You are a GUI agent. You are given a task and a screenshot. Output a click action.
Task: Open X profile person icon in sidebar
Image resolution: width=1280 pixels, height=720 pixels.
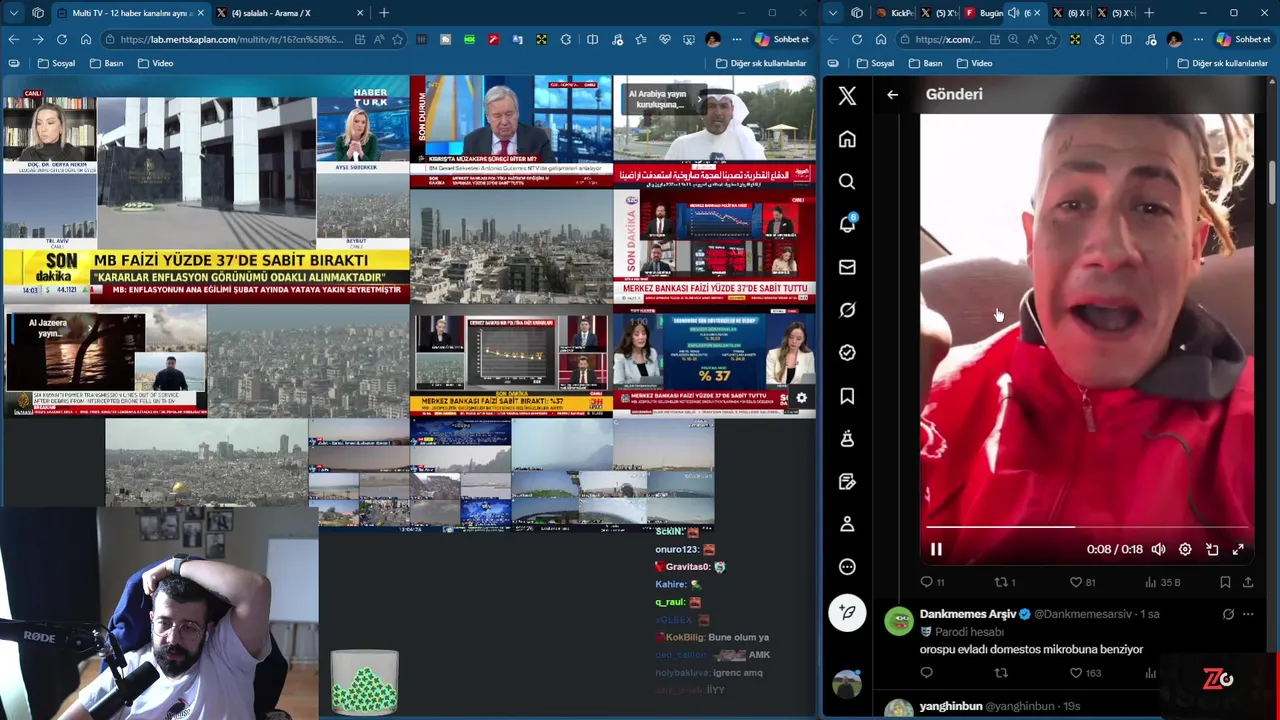click(x=847, y=524)
